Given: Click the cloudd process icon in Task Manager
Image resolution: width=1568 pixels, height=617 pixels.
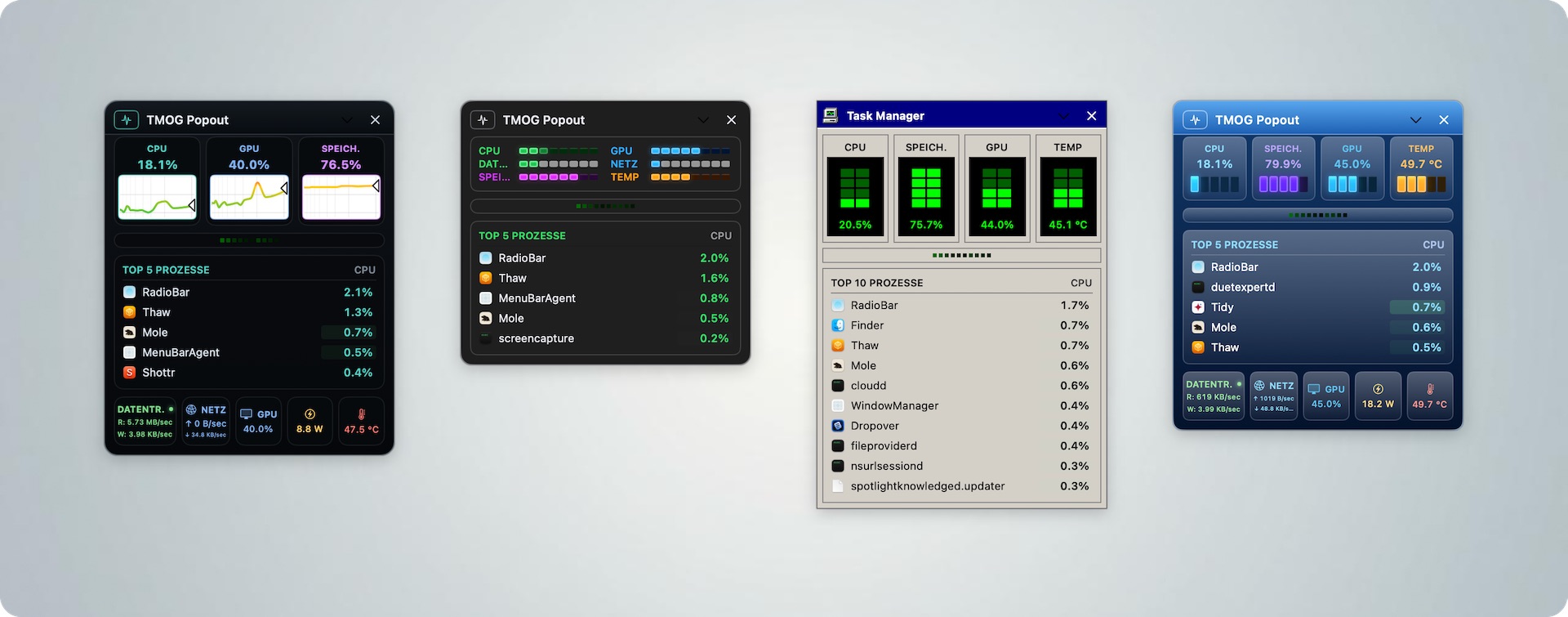Looking at the screenshot, I should click(x=838, y=386).
